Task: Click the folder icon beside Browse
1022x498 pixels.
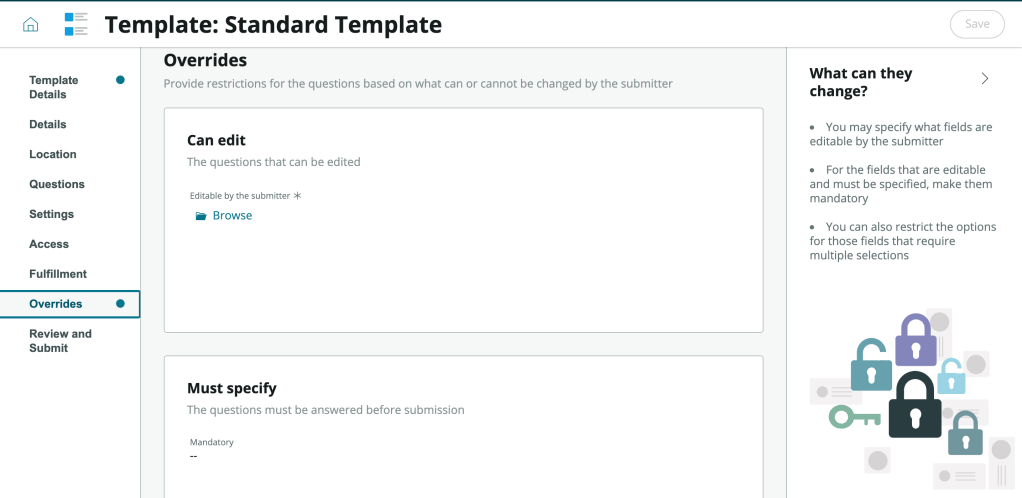Action: [x=201, y=216]
